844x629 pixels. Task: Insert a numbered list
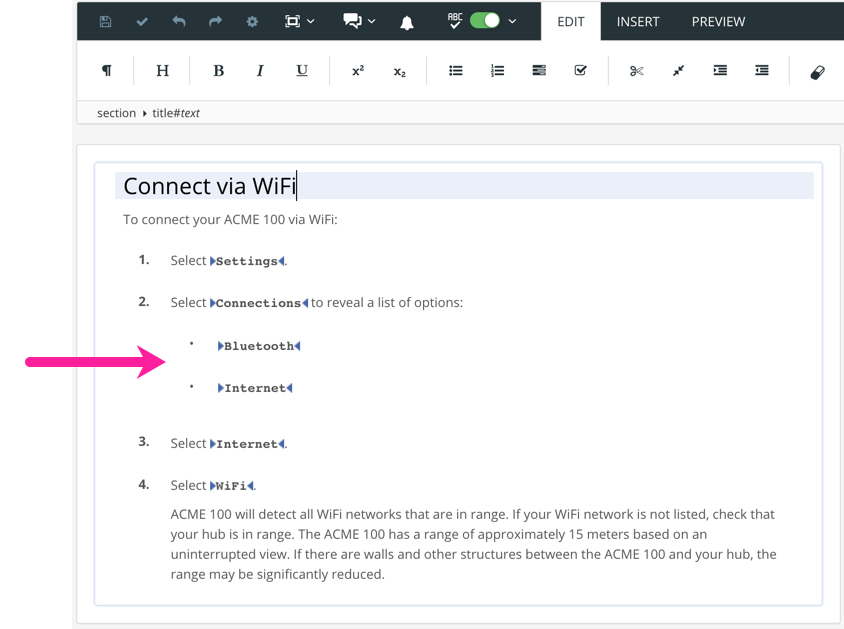click(x=498, y=70)
